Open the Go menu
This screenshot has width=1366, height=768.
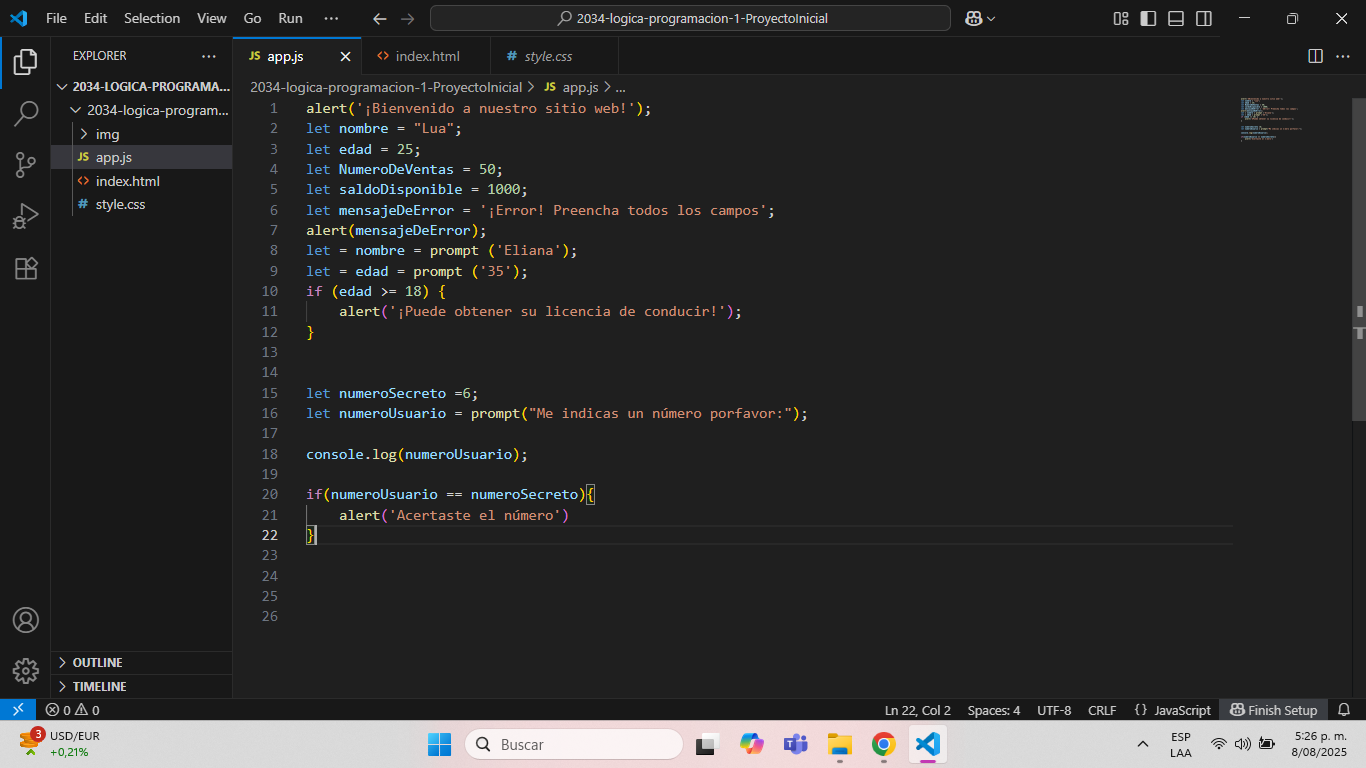tap(253, 18)
